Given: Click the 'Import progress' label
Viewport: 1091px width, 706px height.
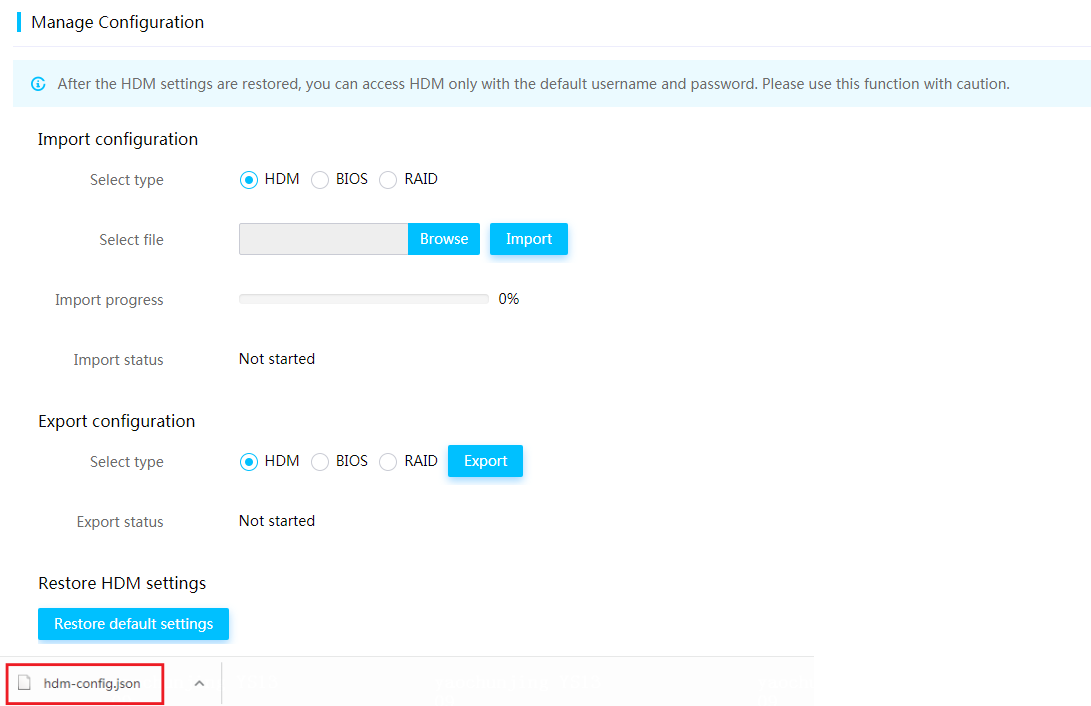Looking at the screenshot, I should pyautogui.click(x=109, y=300).
